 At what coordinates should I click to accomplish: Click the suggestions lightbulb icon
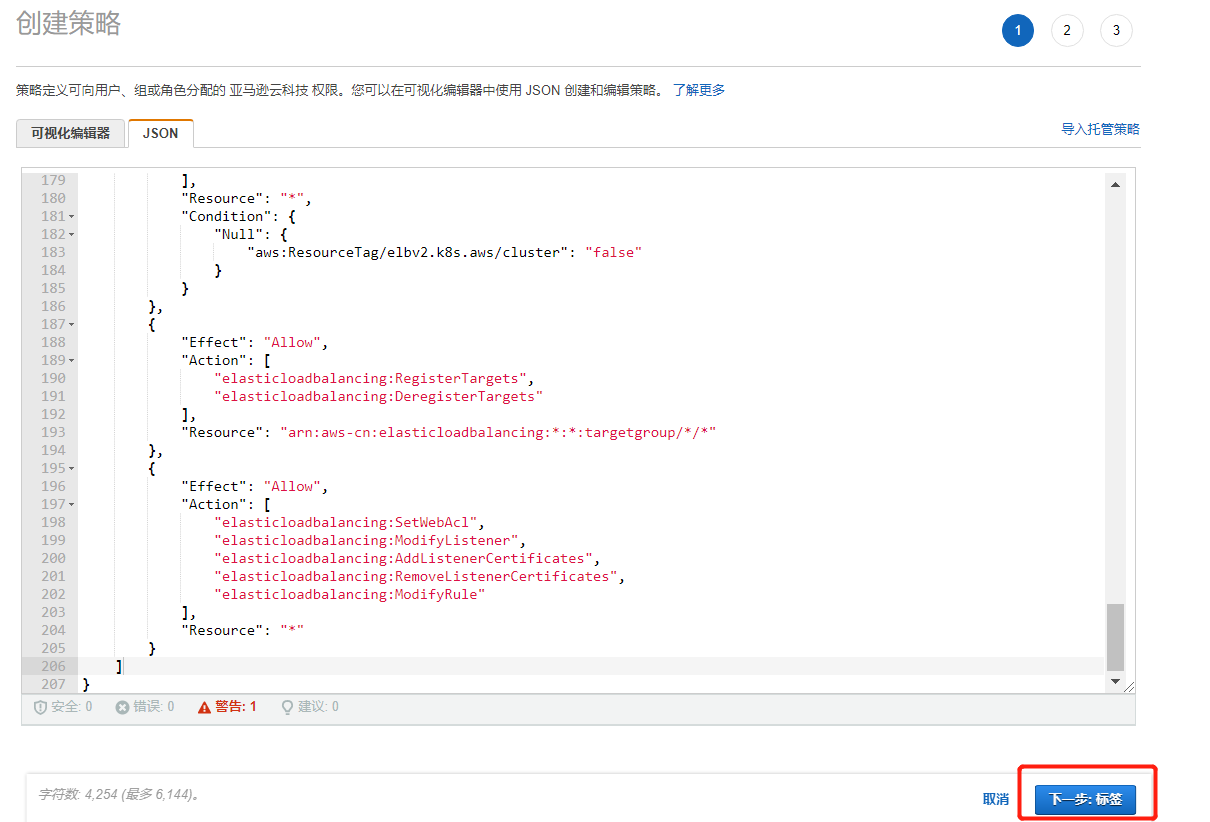point(287,707)
